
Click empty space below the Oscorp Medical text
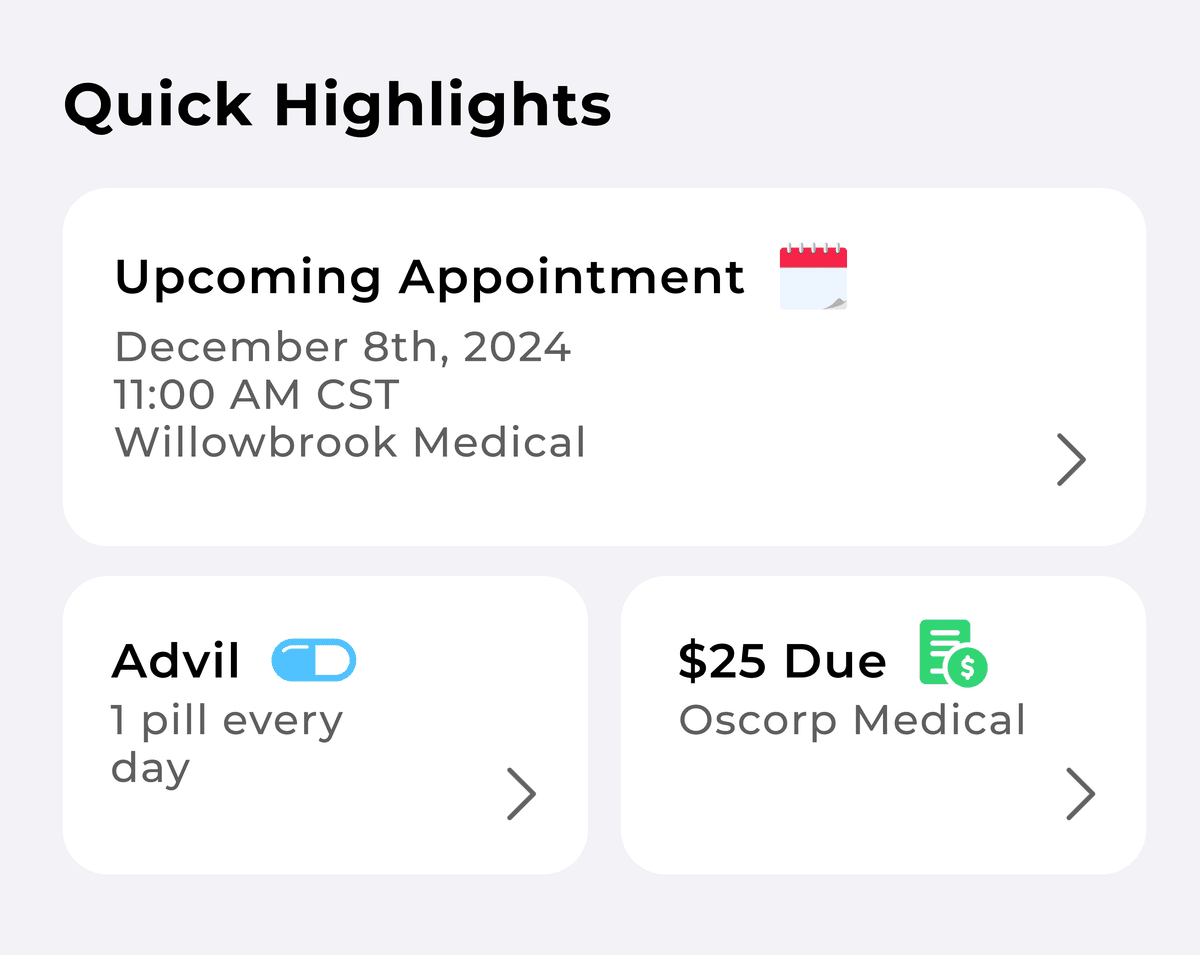[x=850, y=810]
